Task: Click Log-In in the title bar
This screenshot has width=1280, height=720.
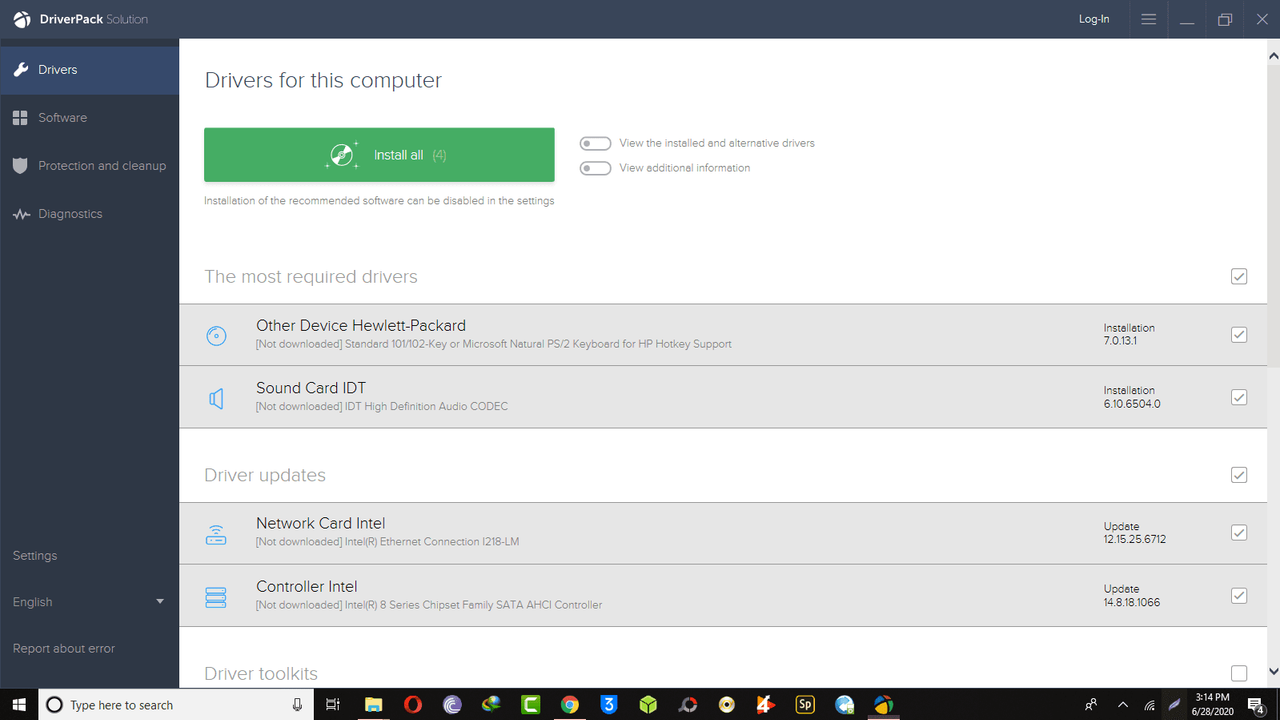Action: [1094, 19]
